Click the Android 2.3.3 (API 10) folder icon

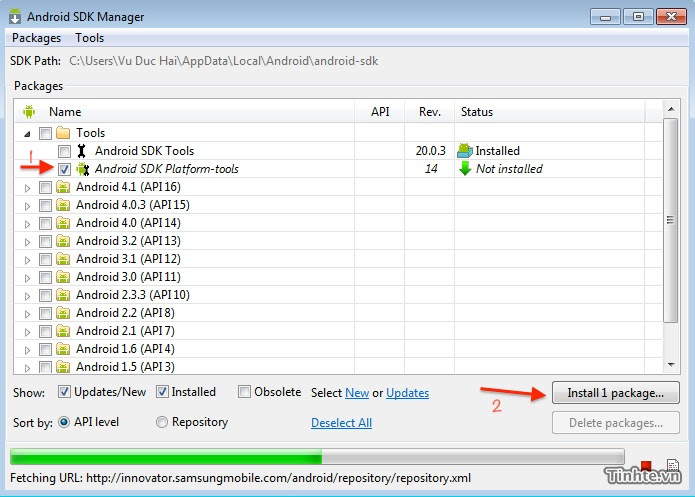click(x=63, y=295)
